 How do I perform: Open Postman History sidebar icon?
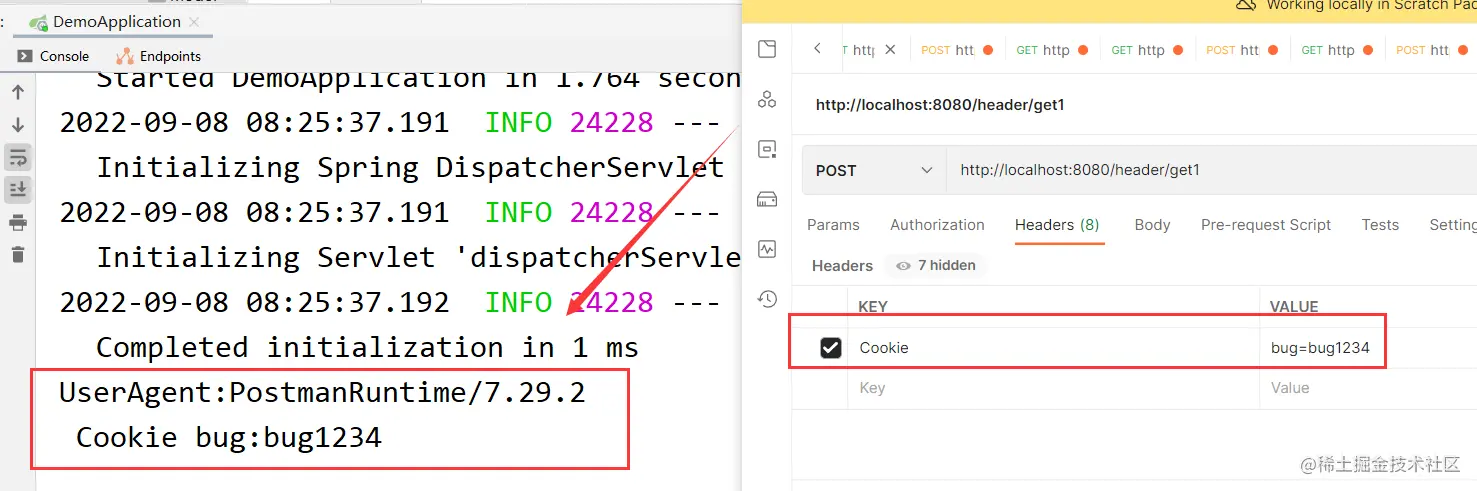767,298
